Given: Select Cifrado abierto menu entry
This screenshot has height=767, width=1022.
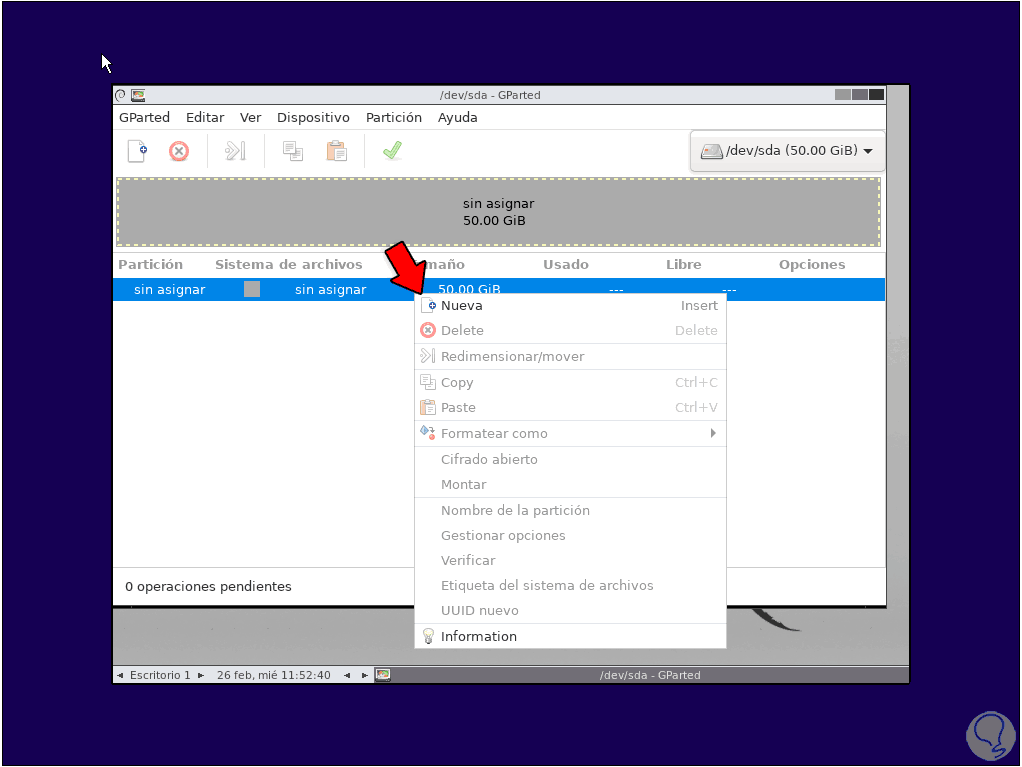Looking at the screenshot, I should (x=570, y=459).
